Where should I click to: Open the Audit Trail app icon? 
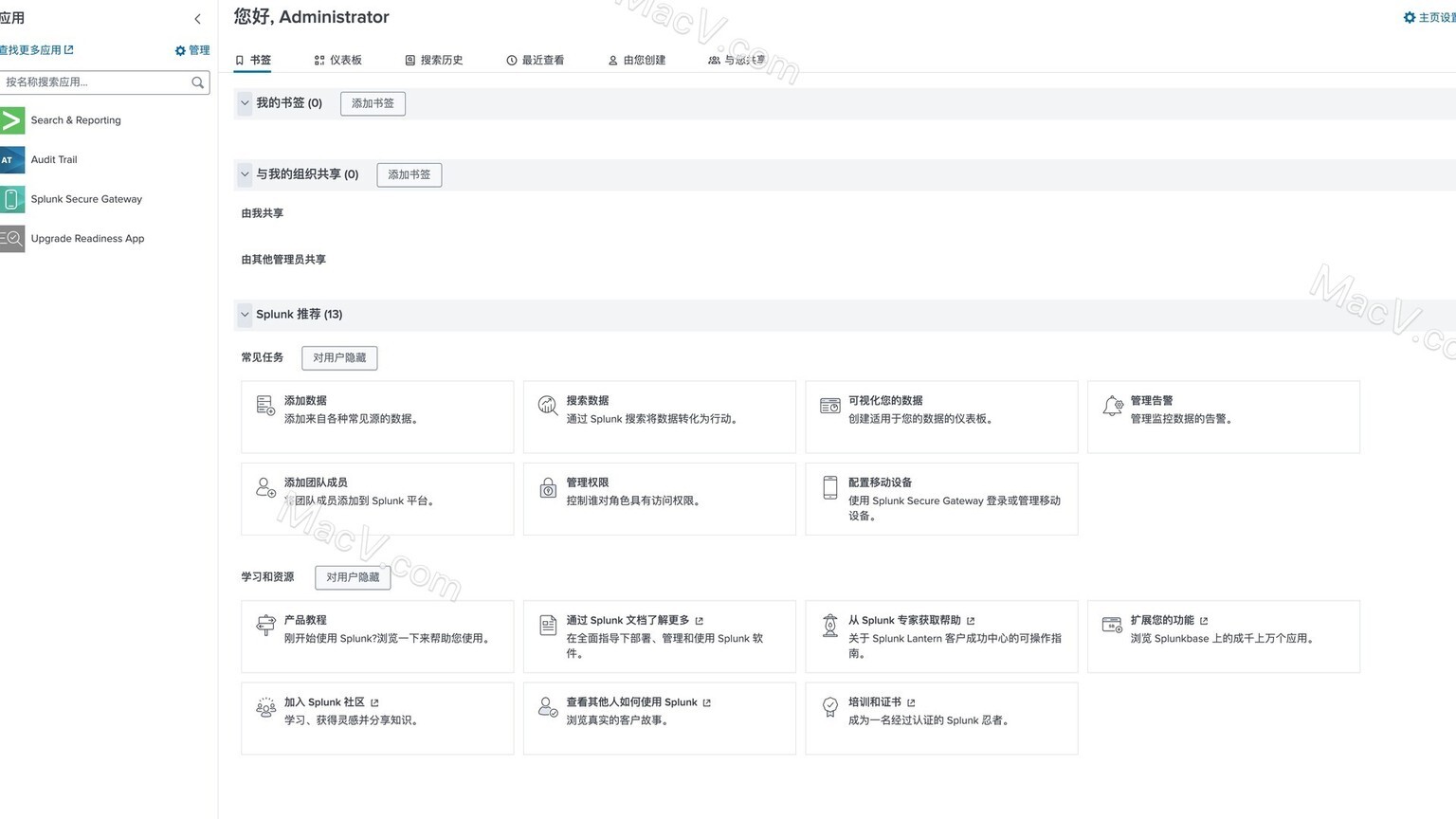pos(11,159)
